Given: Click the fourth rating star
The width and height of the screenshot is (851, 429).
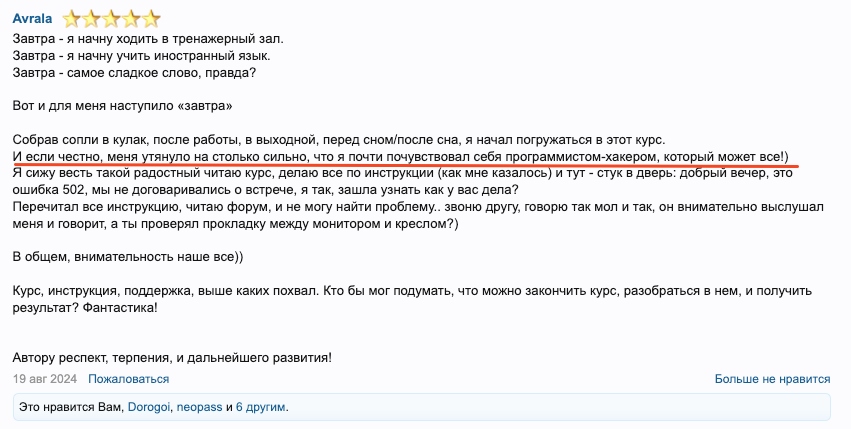Looking at the screenshot, I should pyautogui.click(x=131, y=20).
